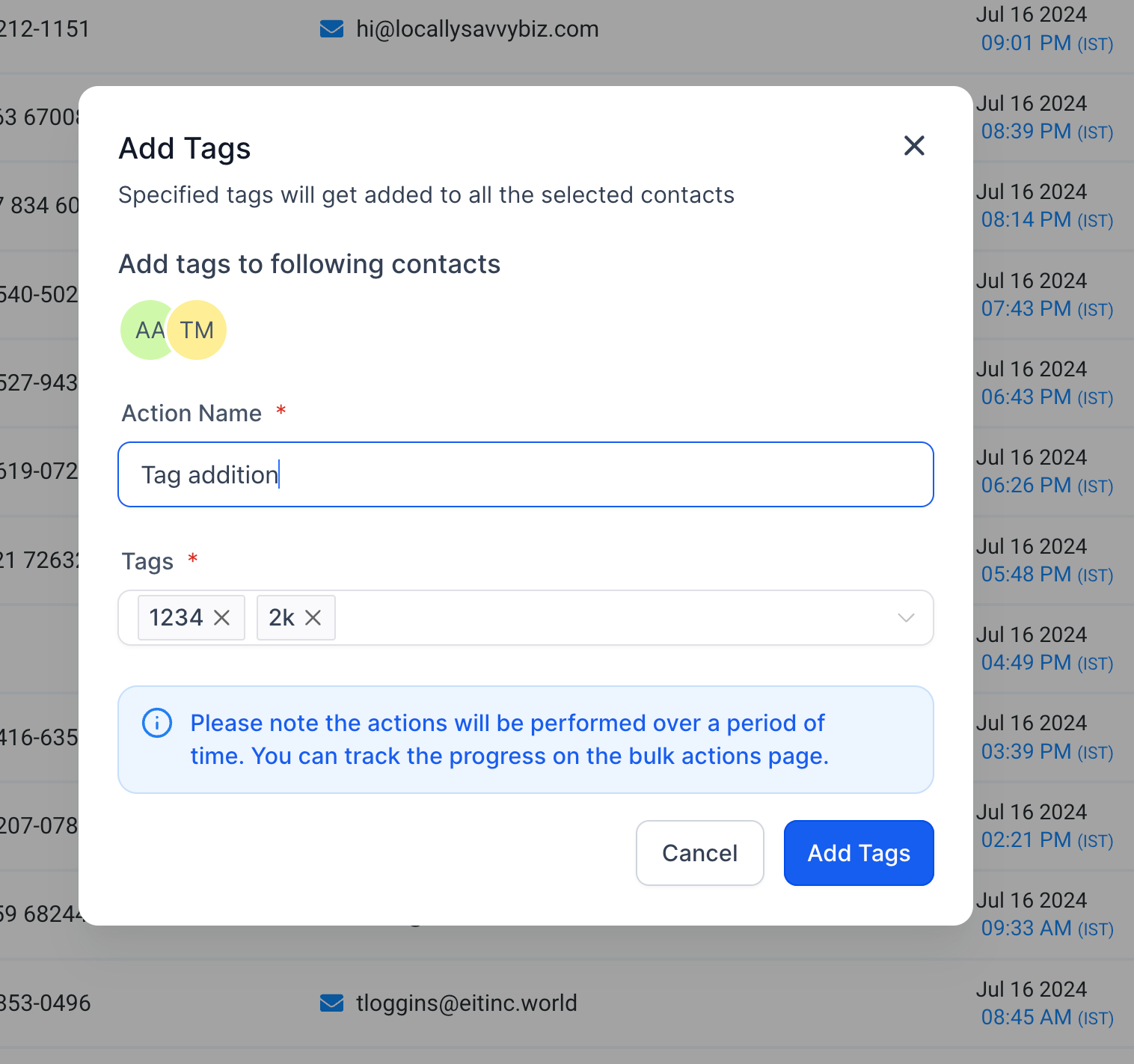
Task: Remove the 2k tag
Action: (313, 618)
